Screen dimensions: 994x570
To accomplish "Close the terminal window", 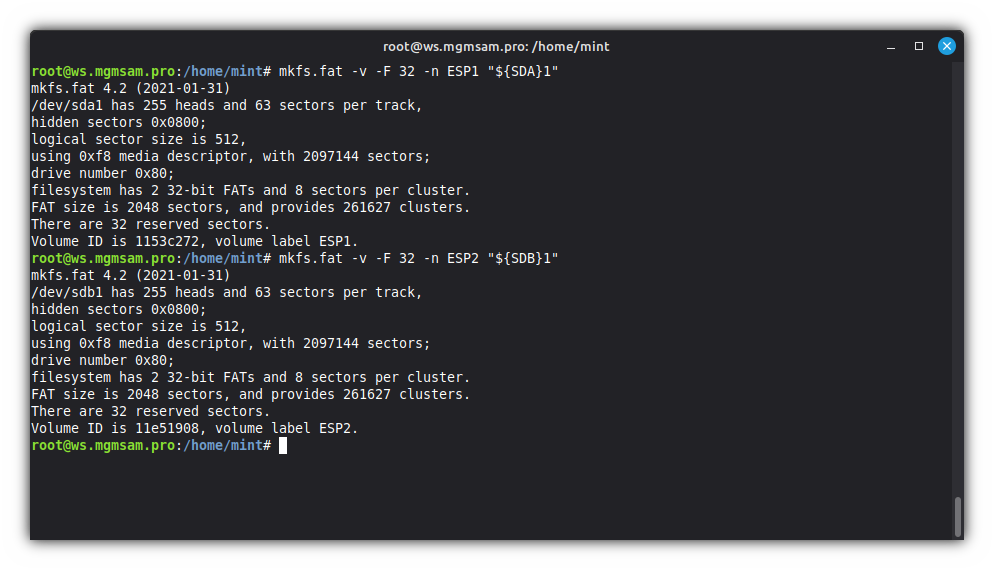I will tap(946, 46).
